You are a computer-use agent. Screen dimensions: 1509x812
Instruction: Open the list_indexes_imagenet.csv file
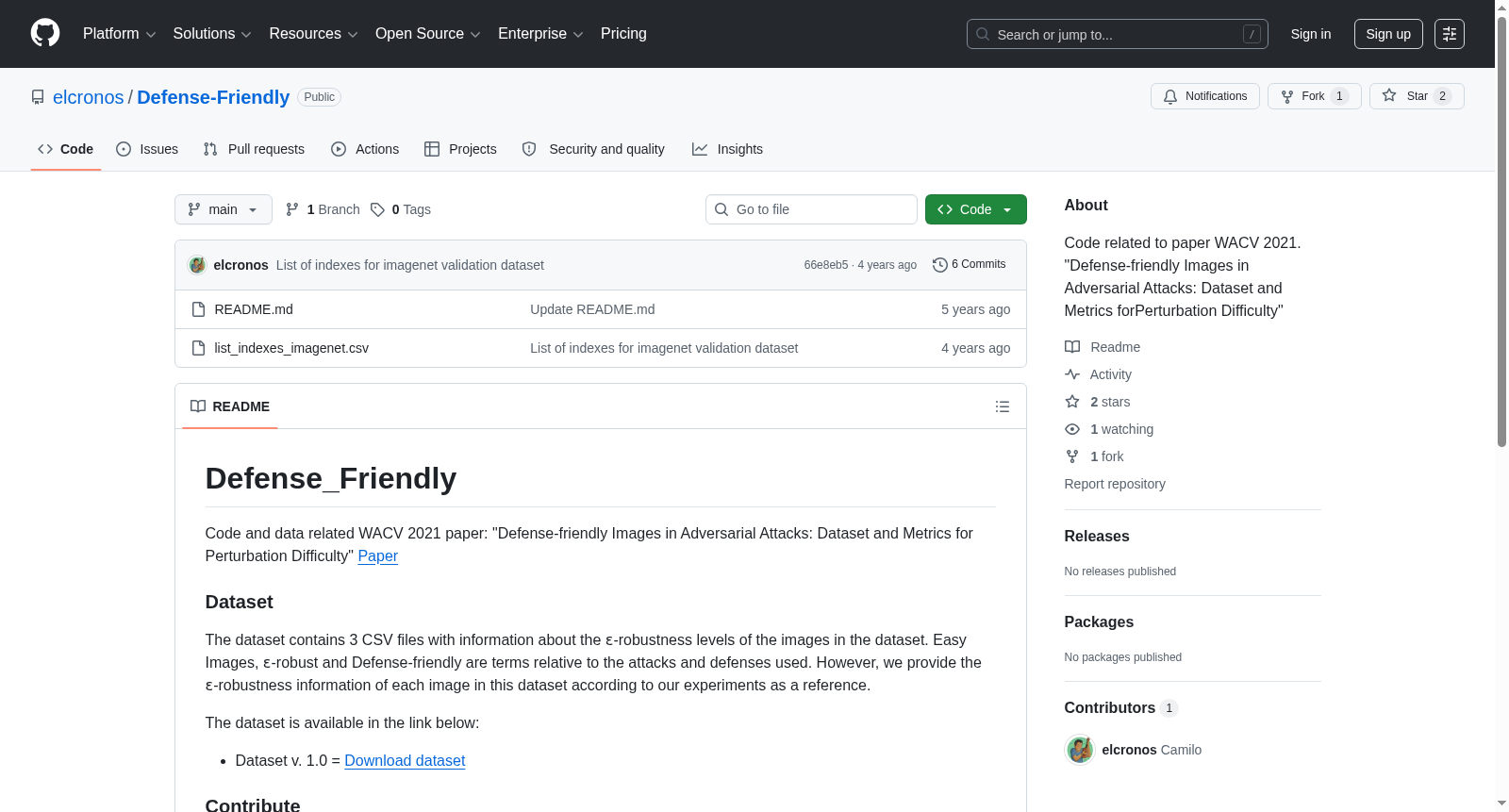(x=291, y=348)
